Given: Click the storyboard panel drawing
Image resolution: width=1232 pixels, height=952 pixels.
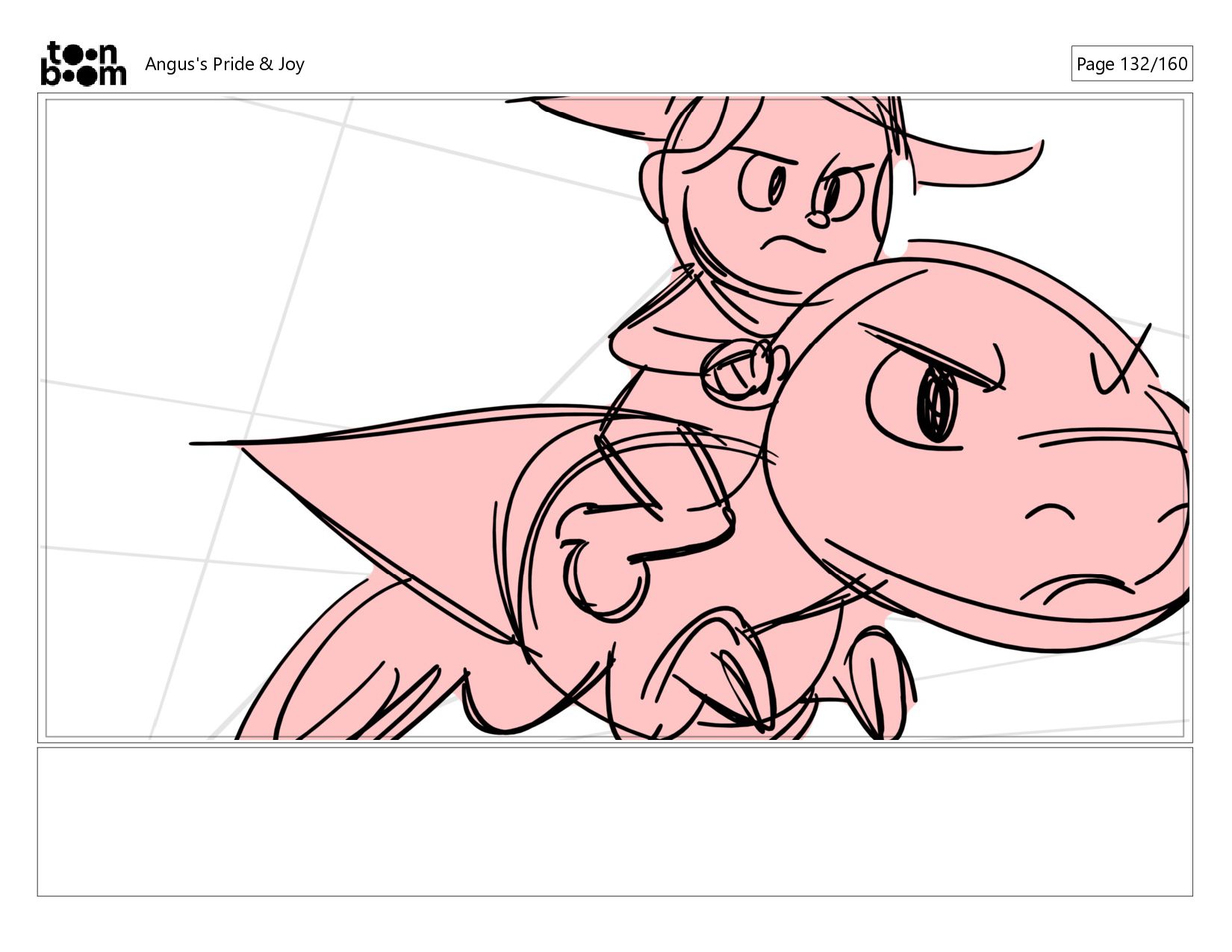Looking at the screenshot, I should click(615, 418).
